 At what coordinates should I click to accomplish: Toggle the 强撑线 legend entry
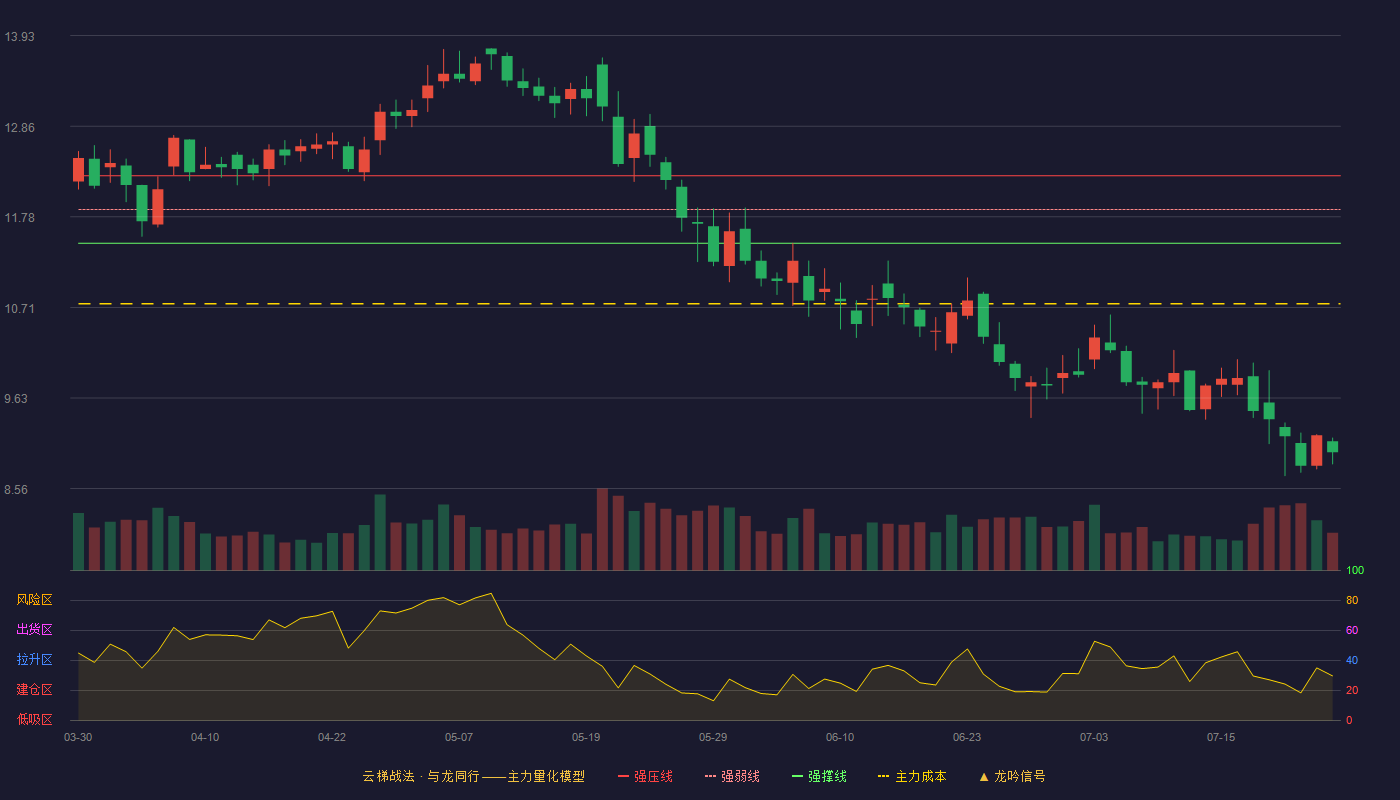point(819,776)
